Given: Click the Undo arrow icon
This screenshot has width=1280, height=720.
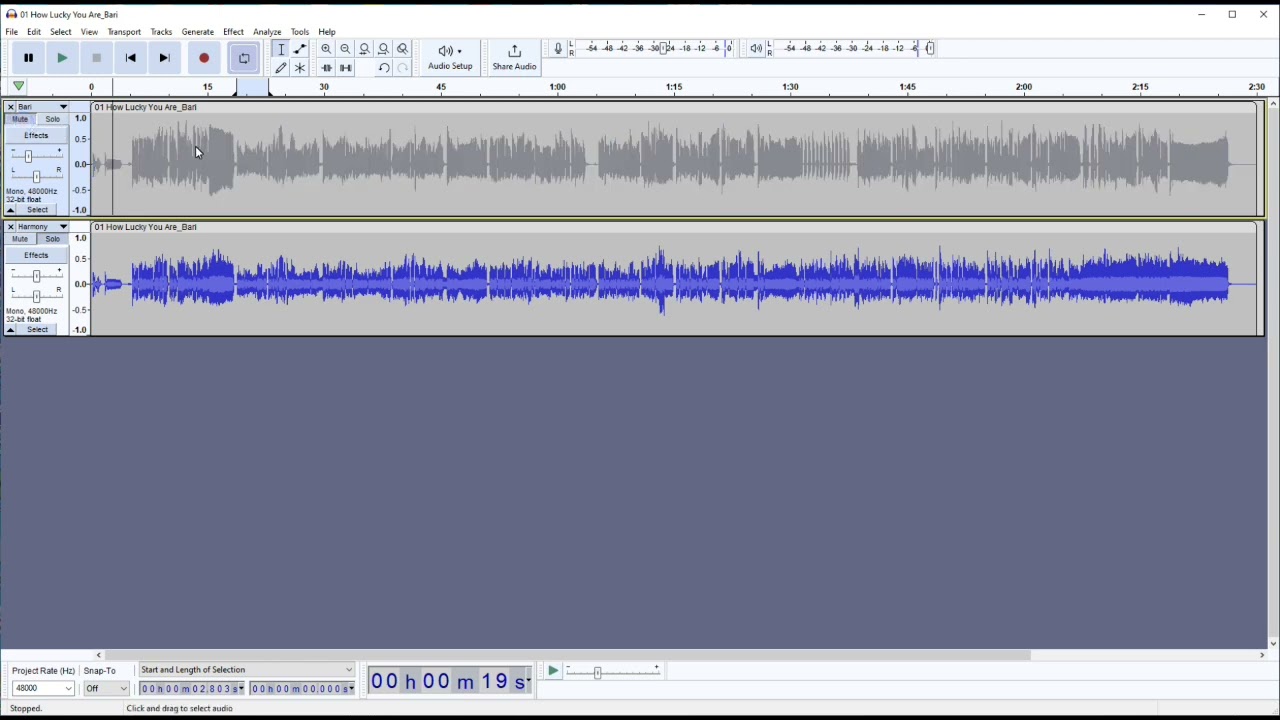Looking at the screenshot, I should 384,68.
